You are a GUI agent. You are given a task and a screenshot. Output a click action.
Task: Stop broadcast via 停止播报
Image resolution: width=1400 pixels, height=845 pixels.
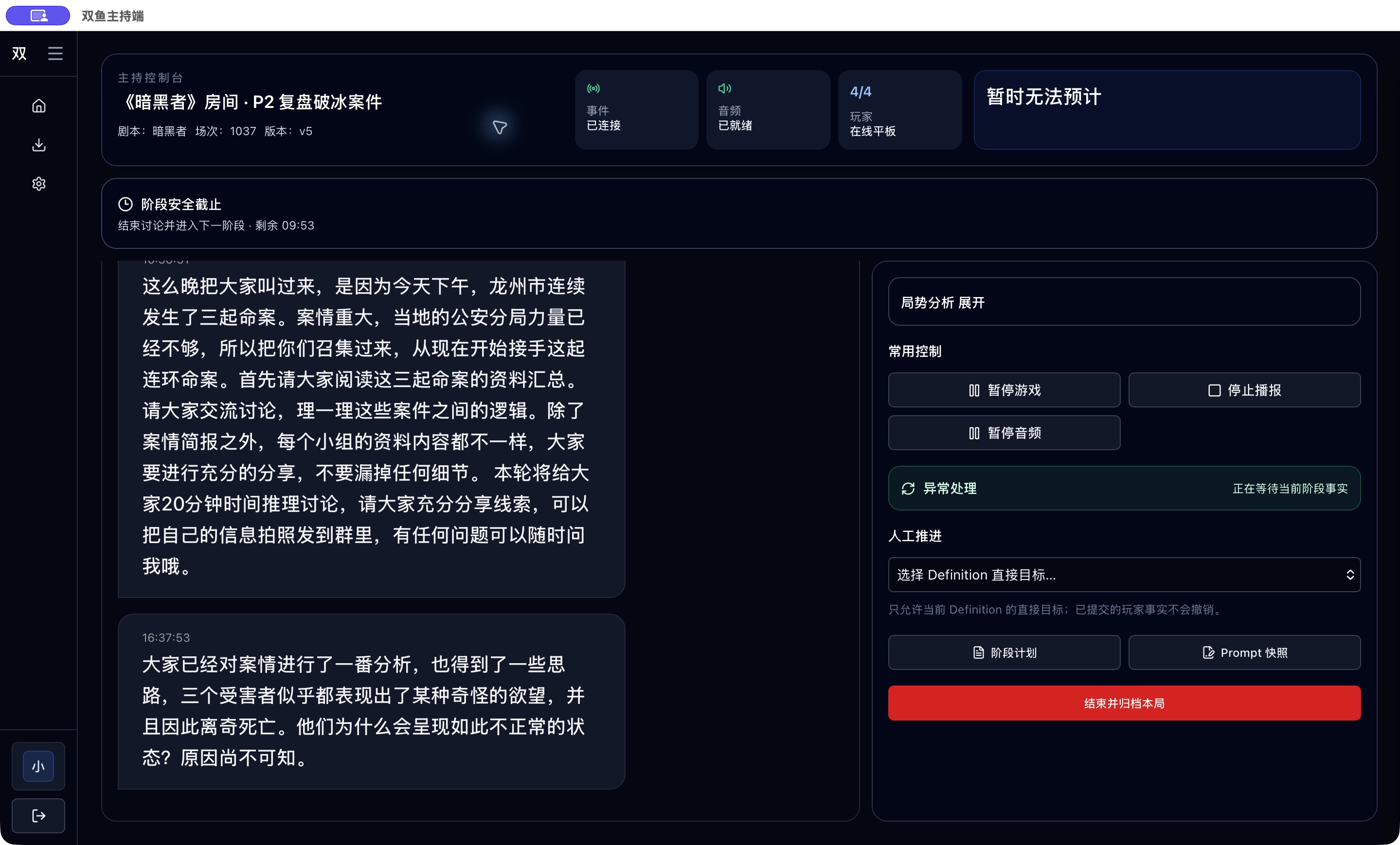(1244, 390)
